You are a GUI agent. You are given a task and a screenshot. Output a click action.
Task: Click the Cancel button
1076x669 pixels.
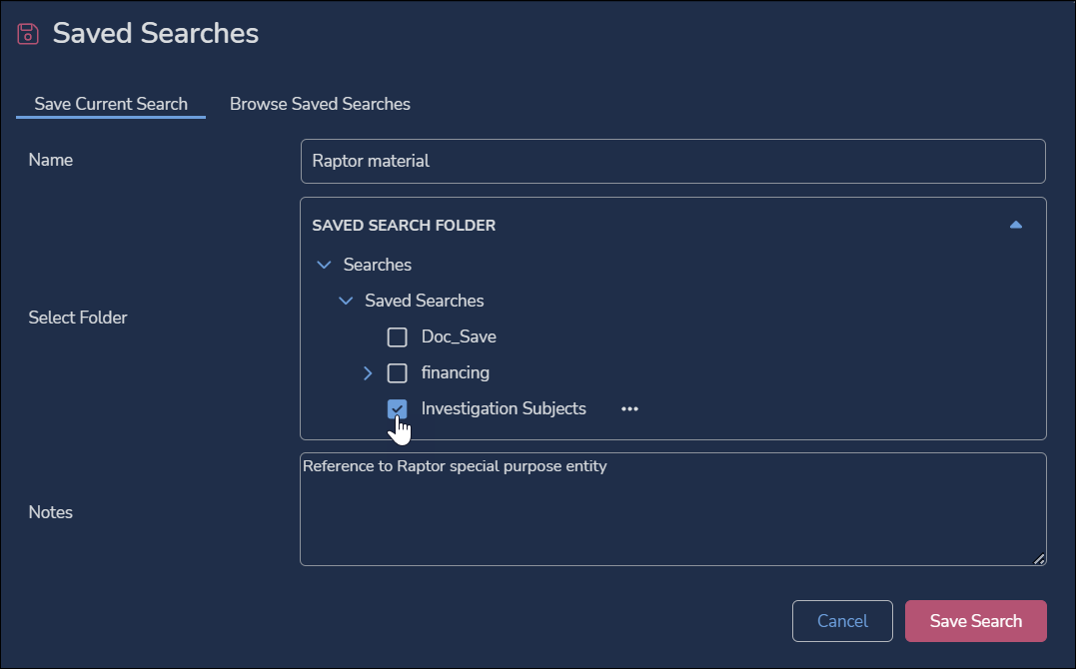[x=842, y=621]
